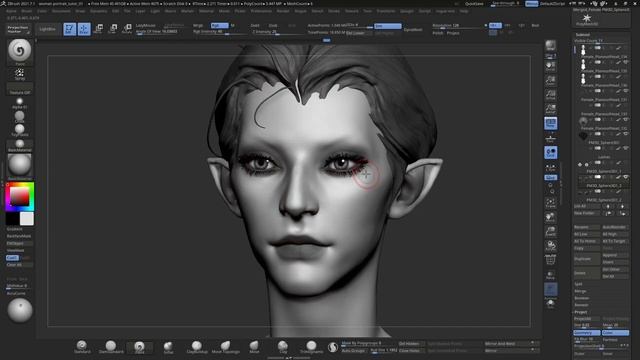Click the Duplicate subtool button
This screenshot has height=360, width=640.
coord(587,259)
